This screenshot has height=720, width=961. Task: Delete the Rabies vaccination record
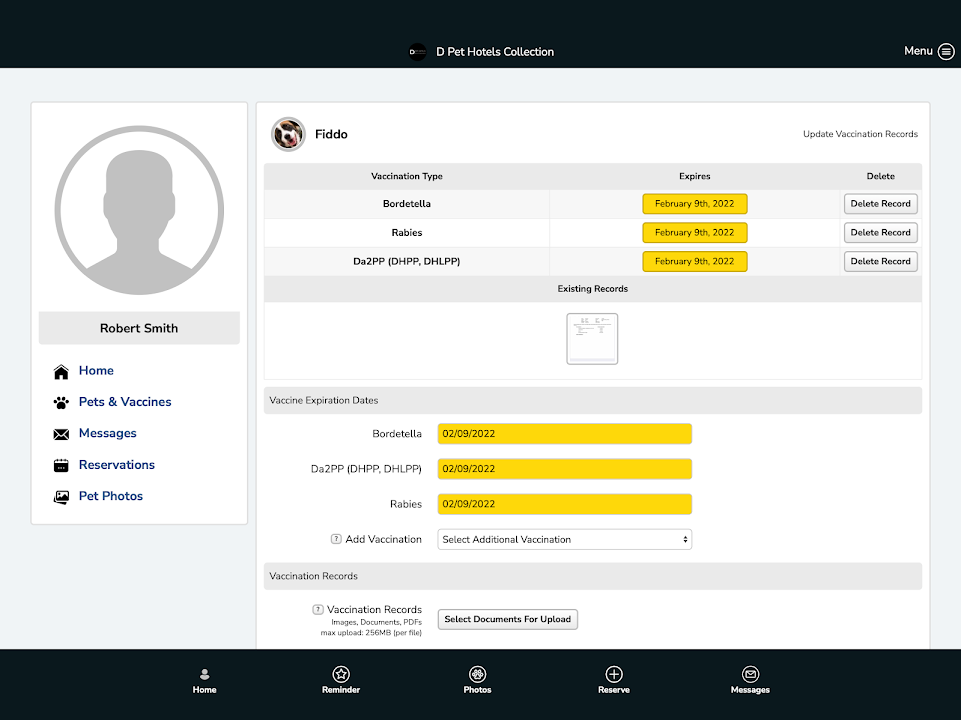[880, 232]
